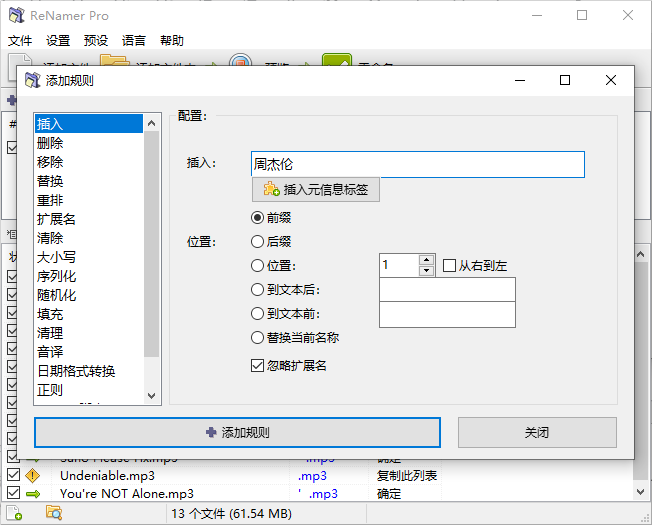Click the 到文本后 text input box
Viewport: 652px width, 525px height.
[447, 290]
